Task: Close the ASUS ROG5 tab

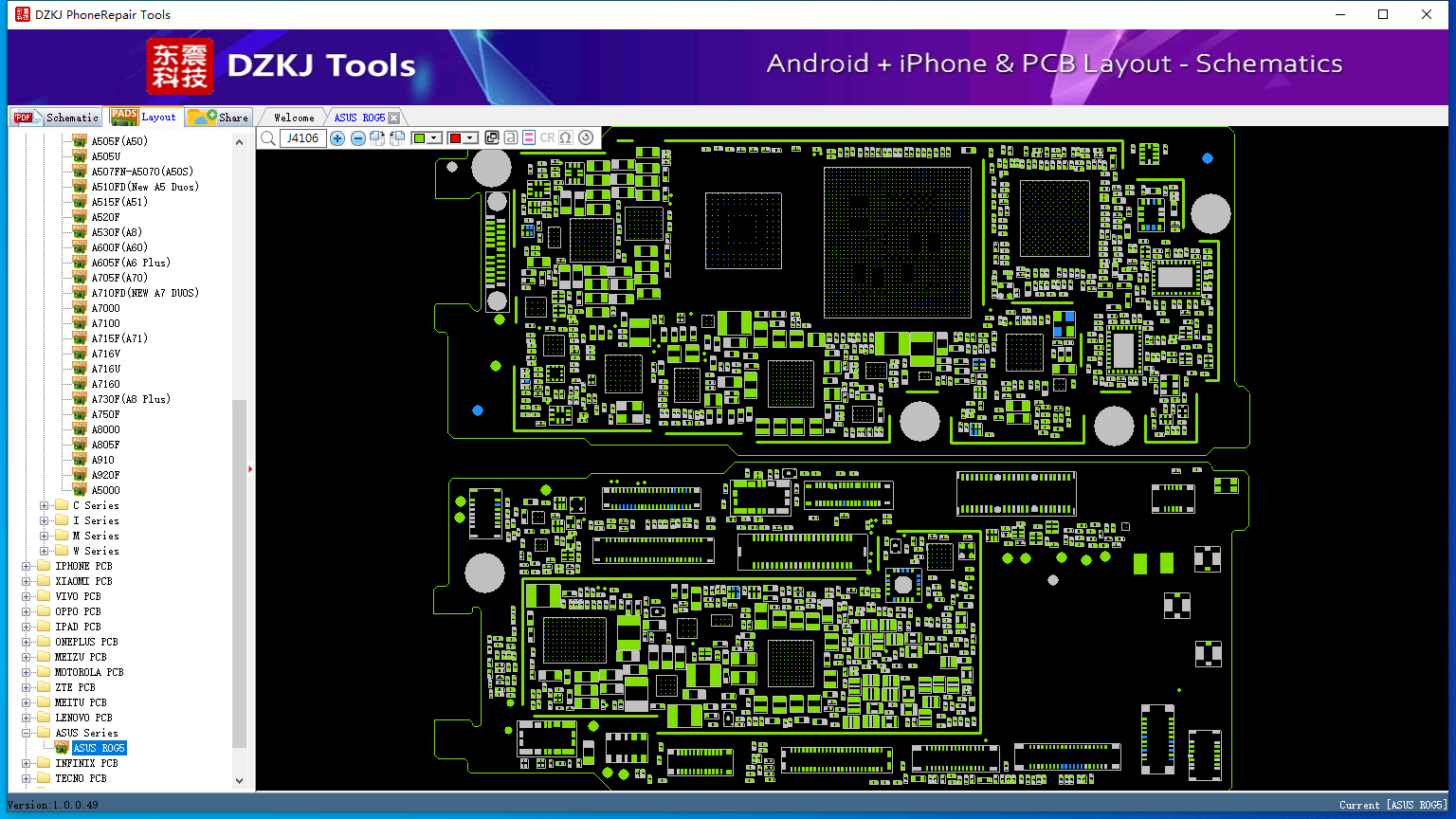Action: tap(394, 118)
